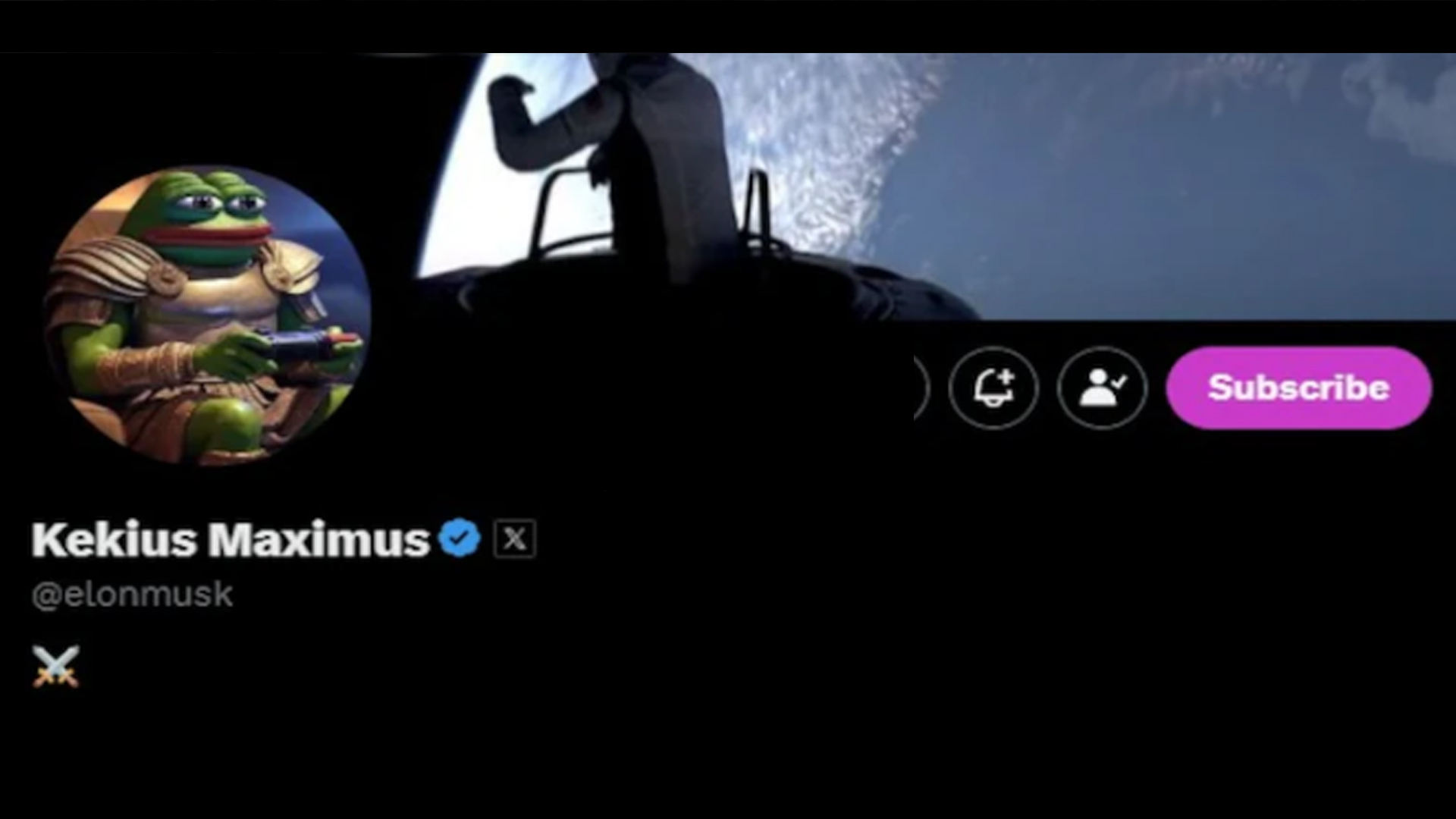Click the partially hidden circular button beside bell
Screen dimensions: 1456x819
[921, 388]
